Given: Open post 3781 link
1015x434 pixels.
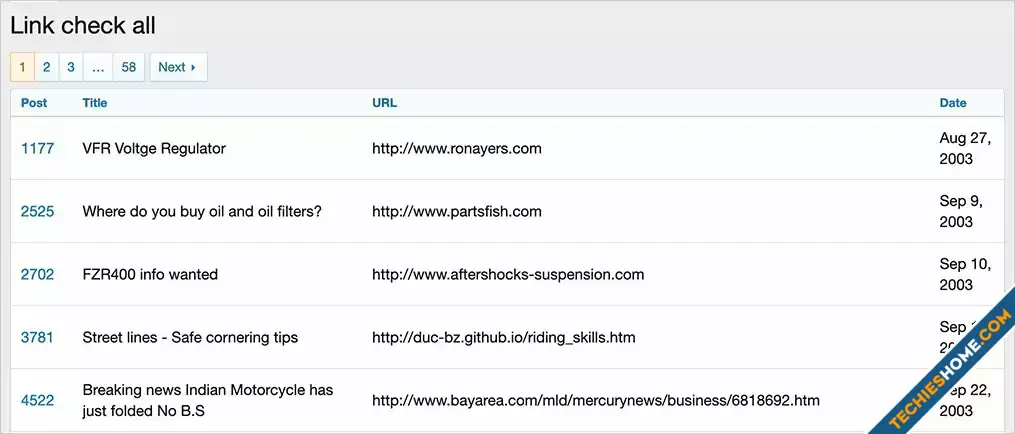Looking at the screenshot, I should [x=37, y=337].
